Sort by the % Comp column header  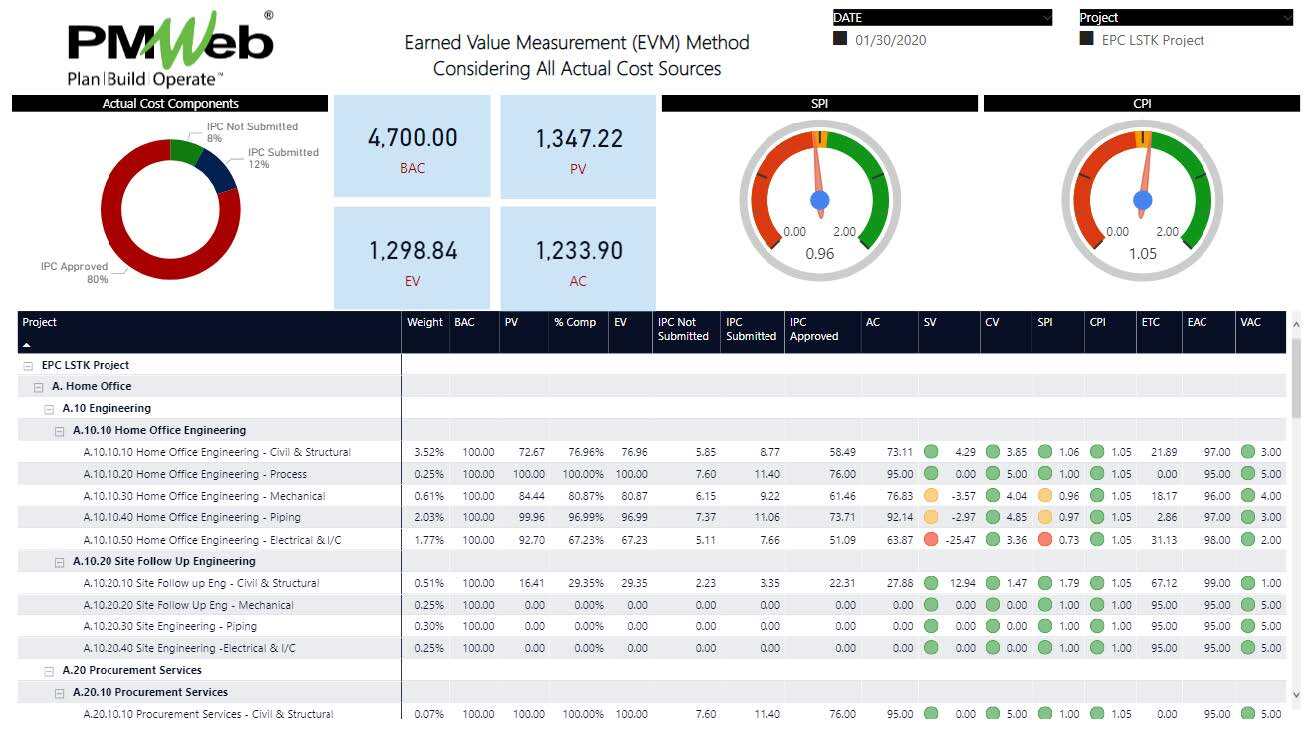(x=575, y=323)
